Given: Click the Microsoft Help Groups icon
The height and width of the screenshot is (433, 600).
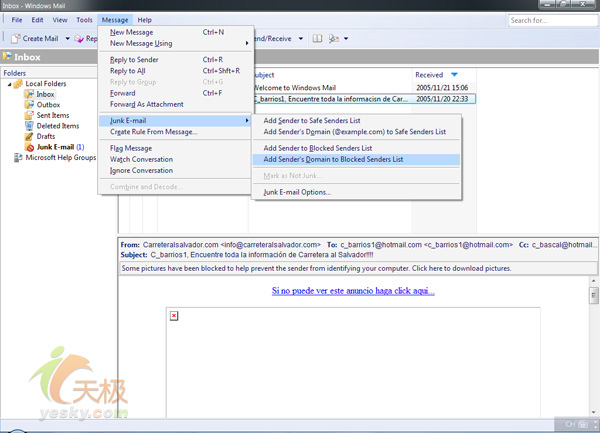Looking at the screenshot, I should [x=18, y=158].
